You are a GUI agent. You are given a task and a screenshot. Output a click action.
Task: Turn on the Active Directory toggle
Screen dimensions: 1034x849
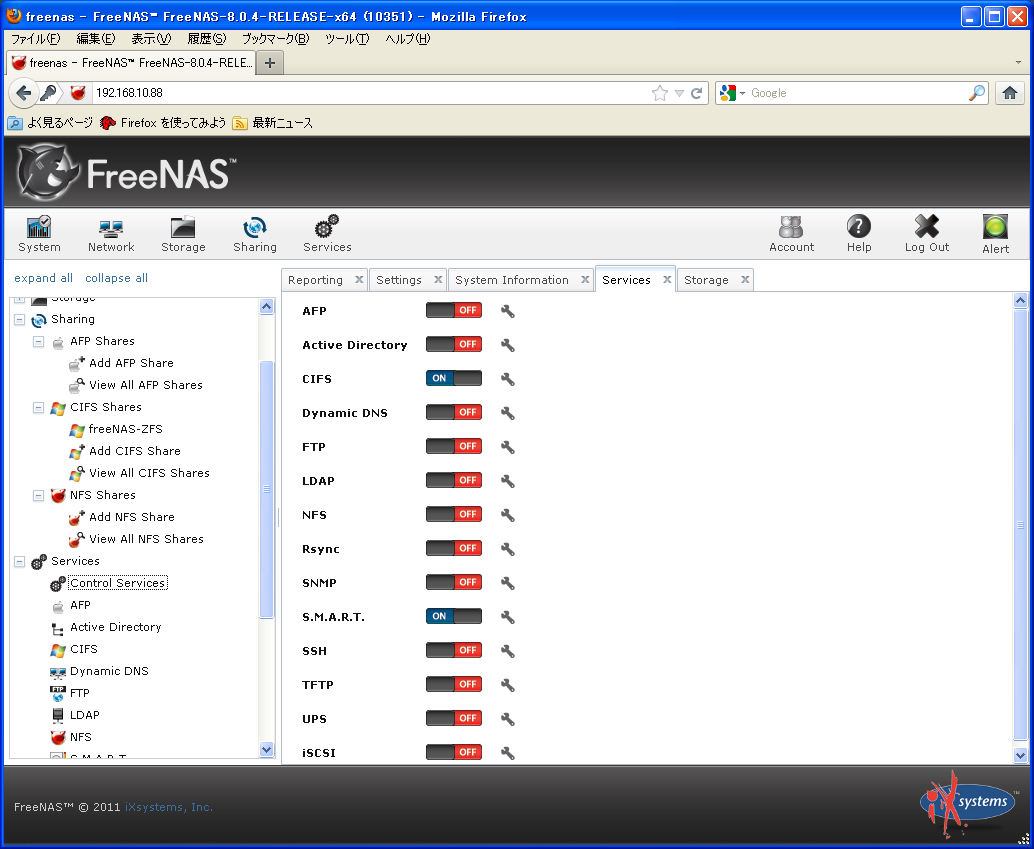coord(454,344)
